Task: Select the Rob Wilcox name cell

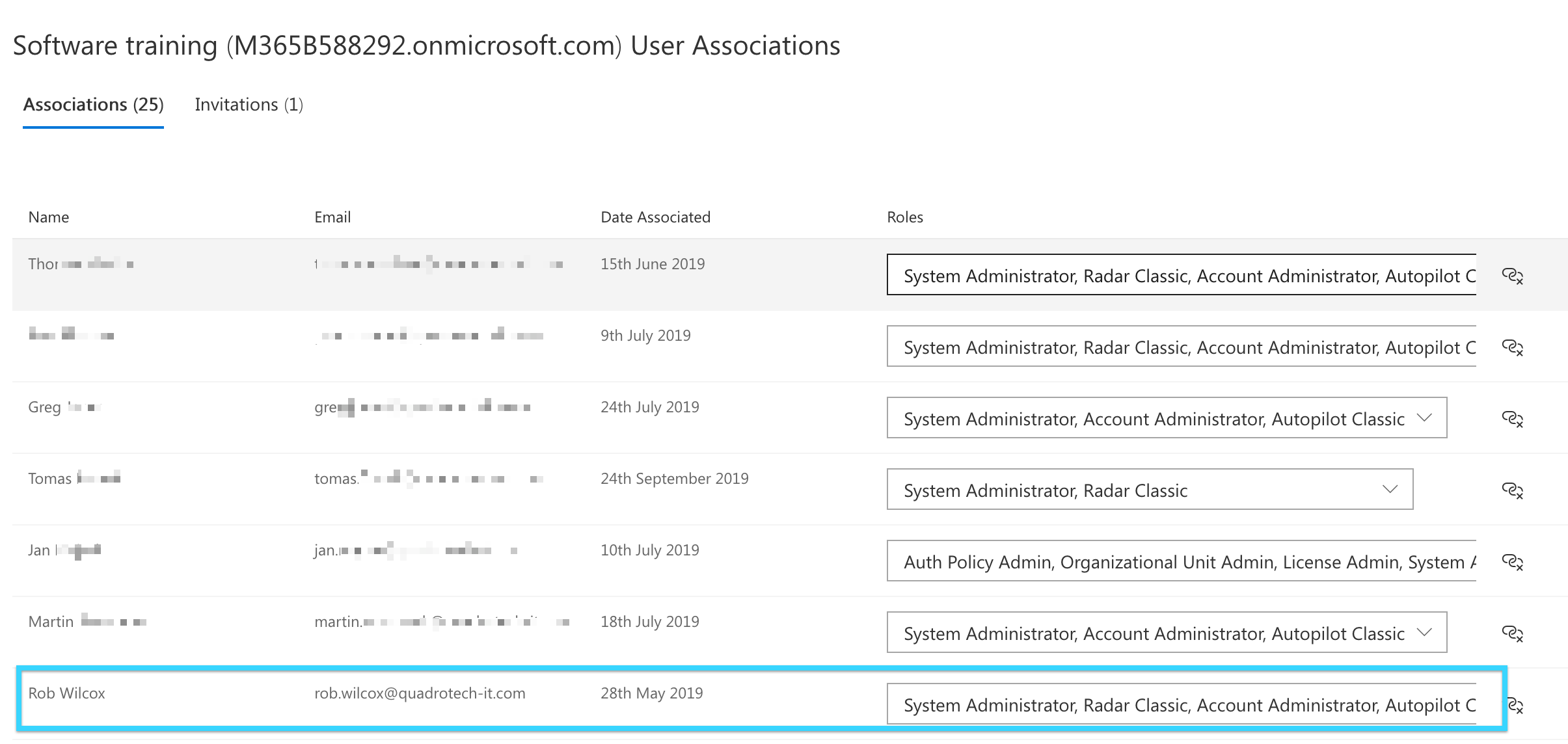Action: point(66,693)
